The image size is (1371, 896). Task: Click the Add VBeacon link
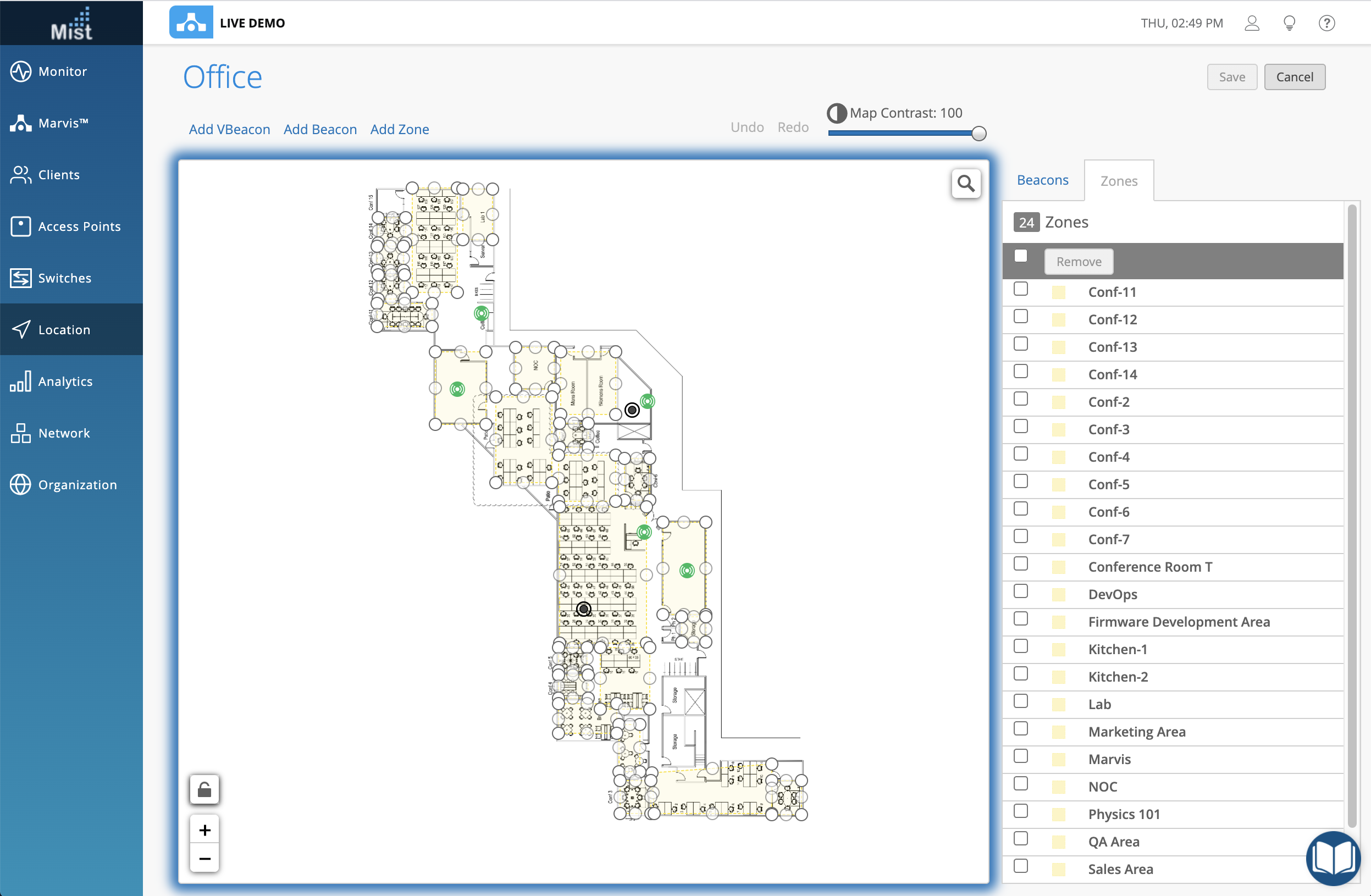click(x=229, y=129)
